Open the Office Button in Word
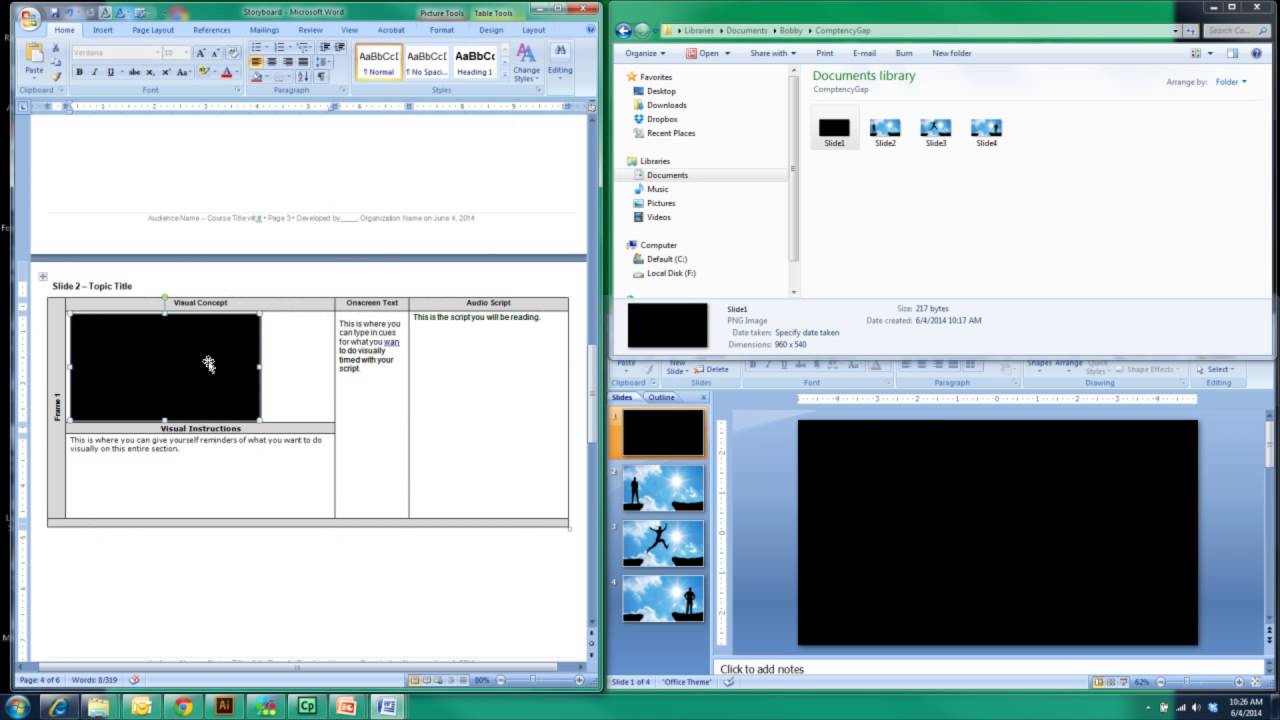Viewport: 1280px width, 720px height. coord(29,18)
